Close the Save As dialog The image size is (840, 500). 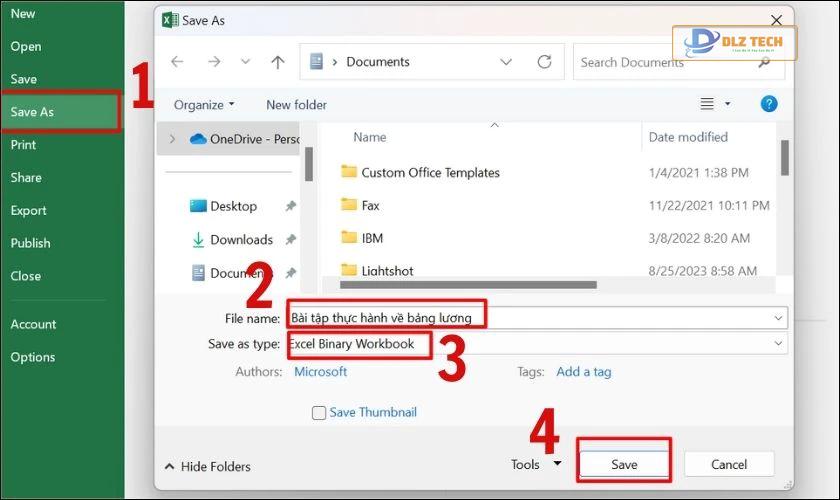coord(776,20)
